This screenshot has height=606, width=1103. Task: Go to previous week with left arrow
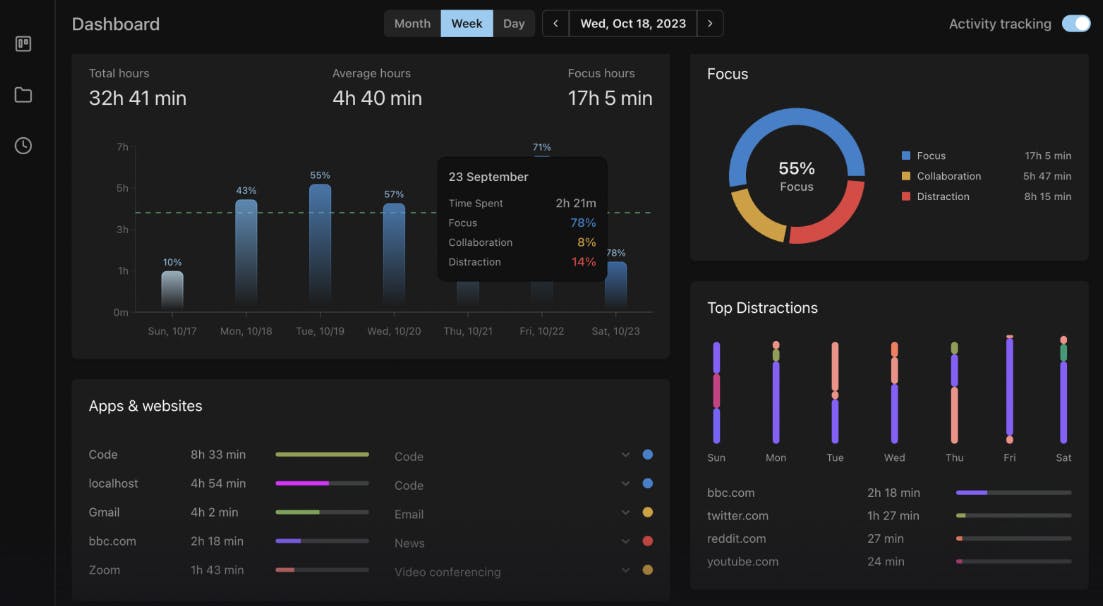(x=556, y=23)
